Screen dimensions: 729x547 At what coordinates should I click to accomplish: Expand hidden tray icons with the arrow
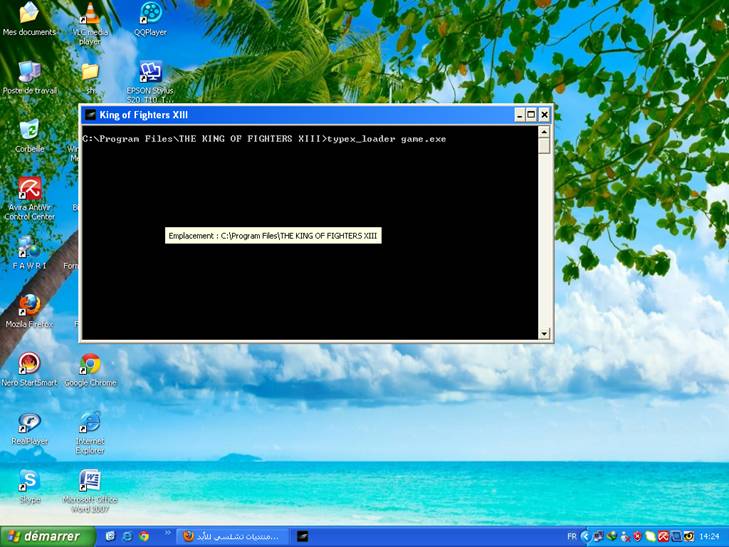(585, 536)
